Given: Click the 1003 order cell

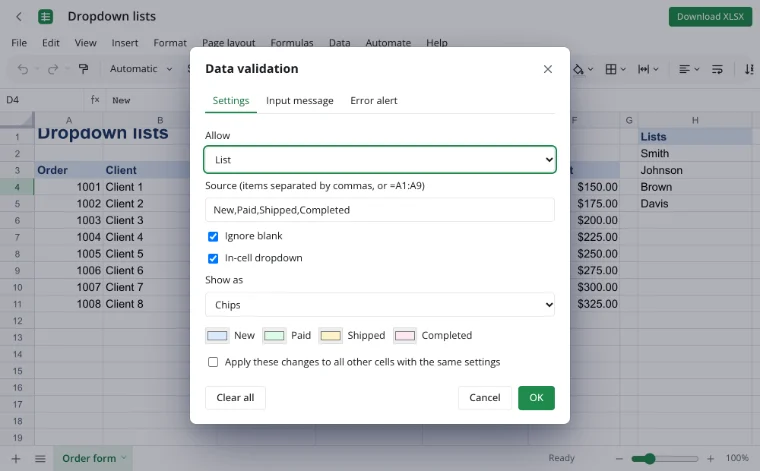Looking at the screenshot, I should tap(69, 220).
